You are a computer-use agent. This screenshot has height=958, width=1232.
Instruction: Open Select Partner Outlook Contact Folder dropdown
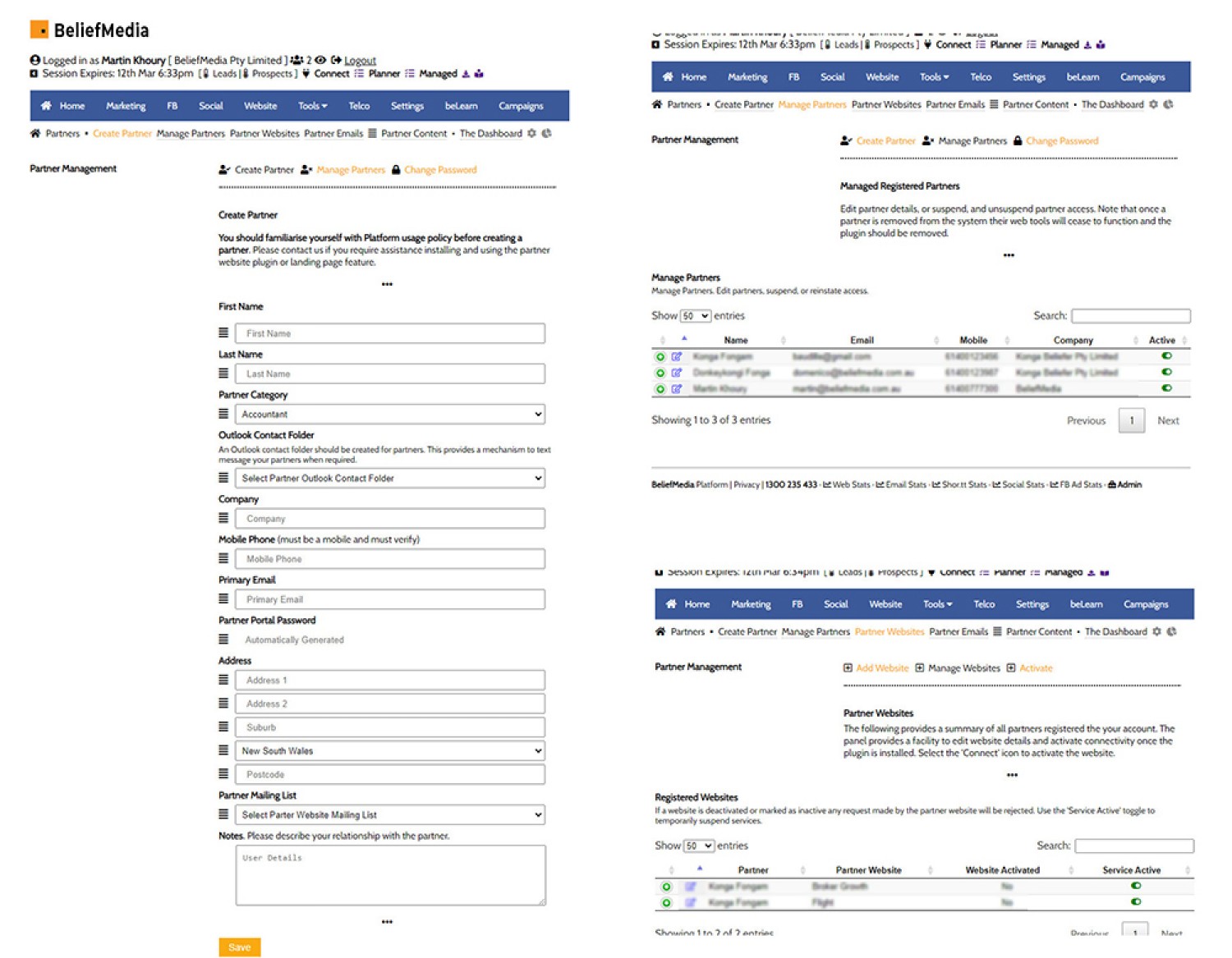(x=390, y=478)
